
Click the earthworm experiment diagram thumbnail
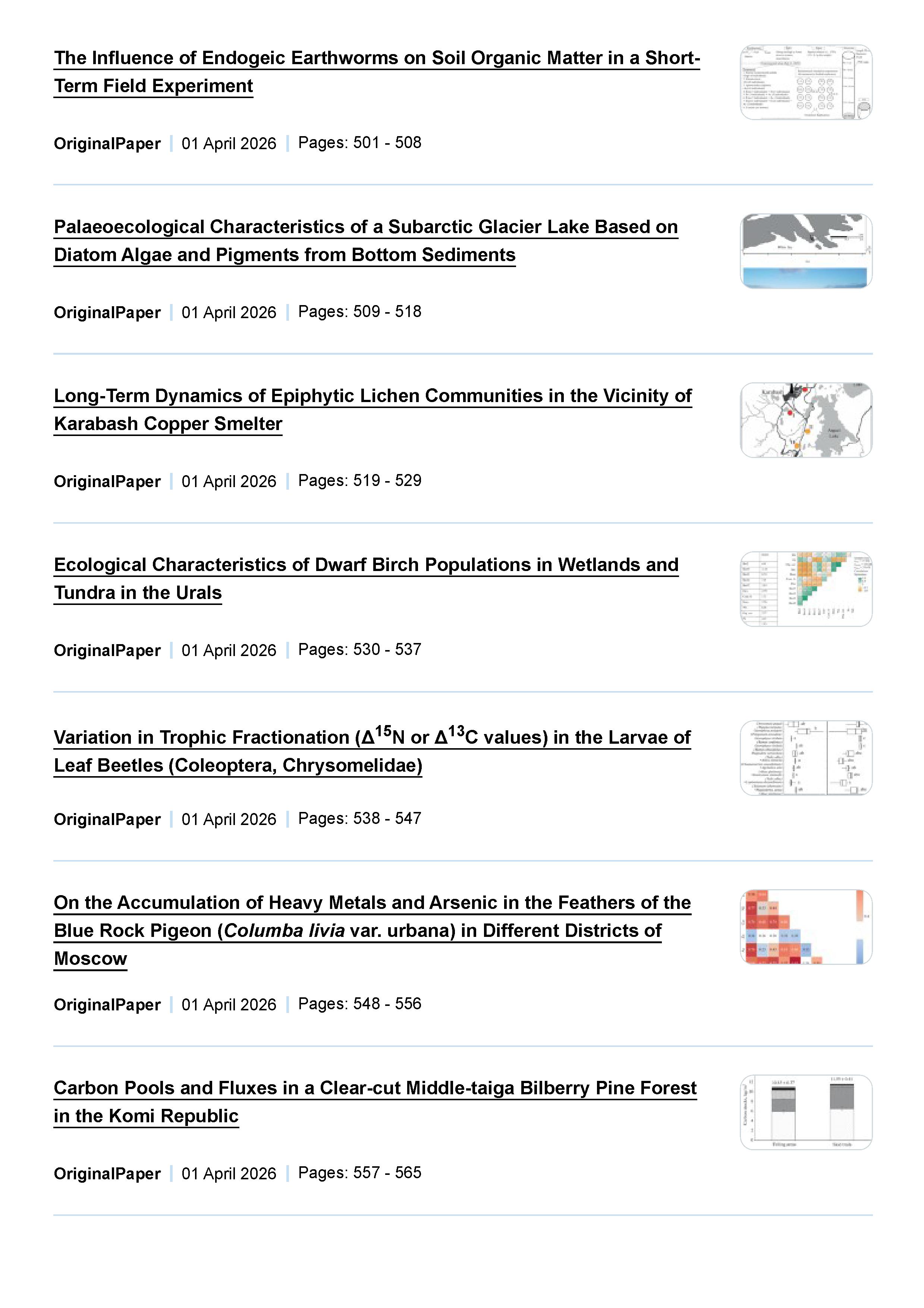point(805,82)
